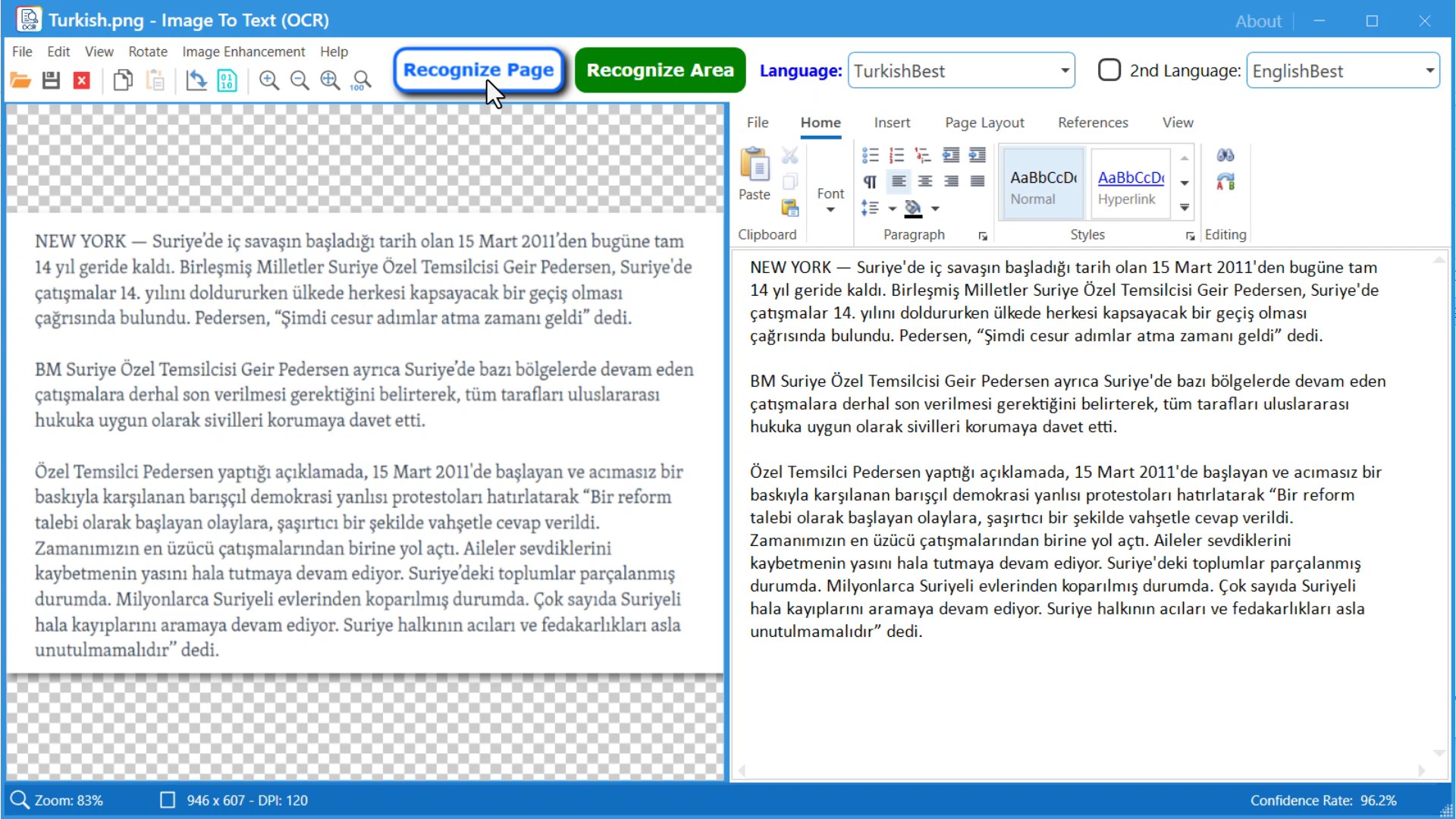The width and height of the screenshot is (1456, 819).
Task: Click the binoculars find icon
Action: pyautogui.click(x=1225, y=155)
